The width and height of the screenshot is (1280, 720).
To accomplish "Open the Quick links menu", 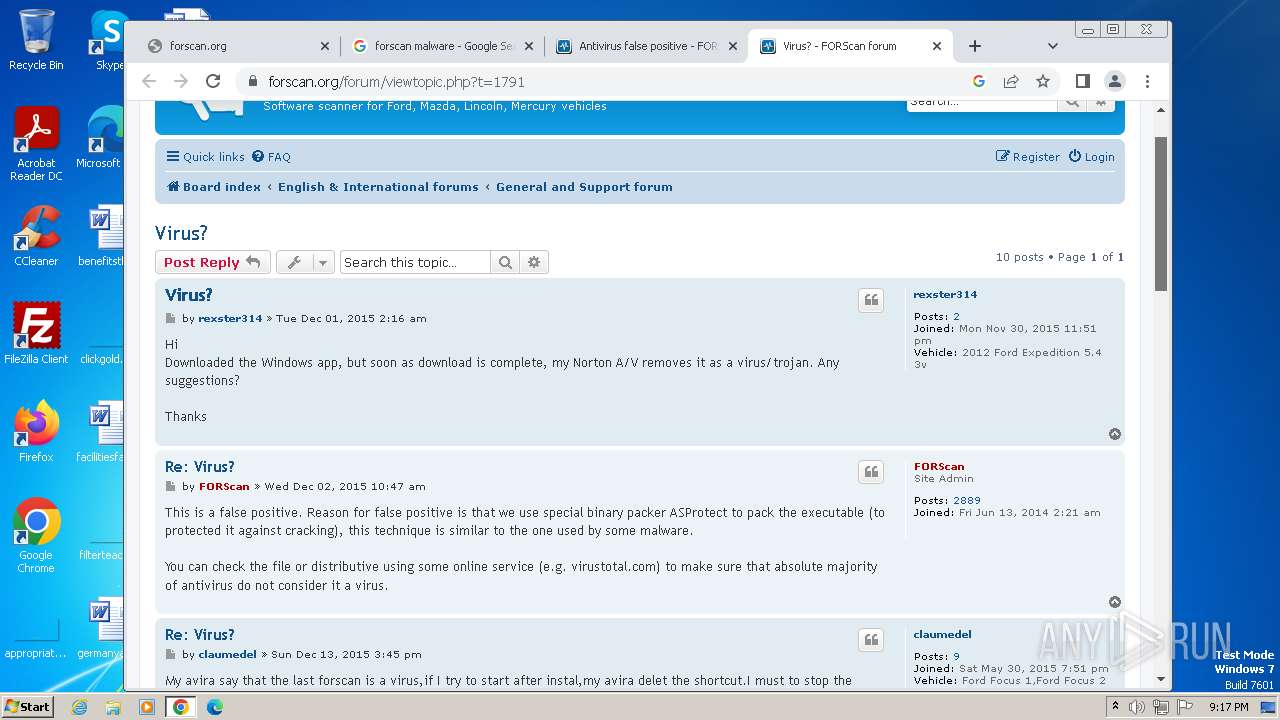I will pyautogui.click(x=205, y=157).
